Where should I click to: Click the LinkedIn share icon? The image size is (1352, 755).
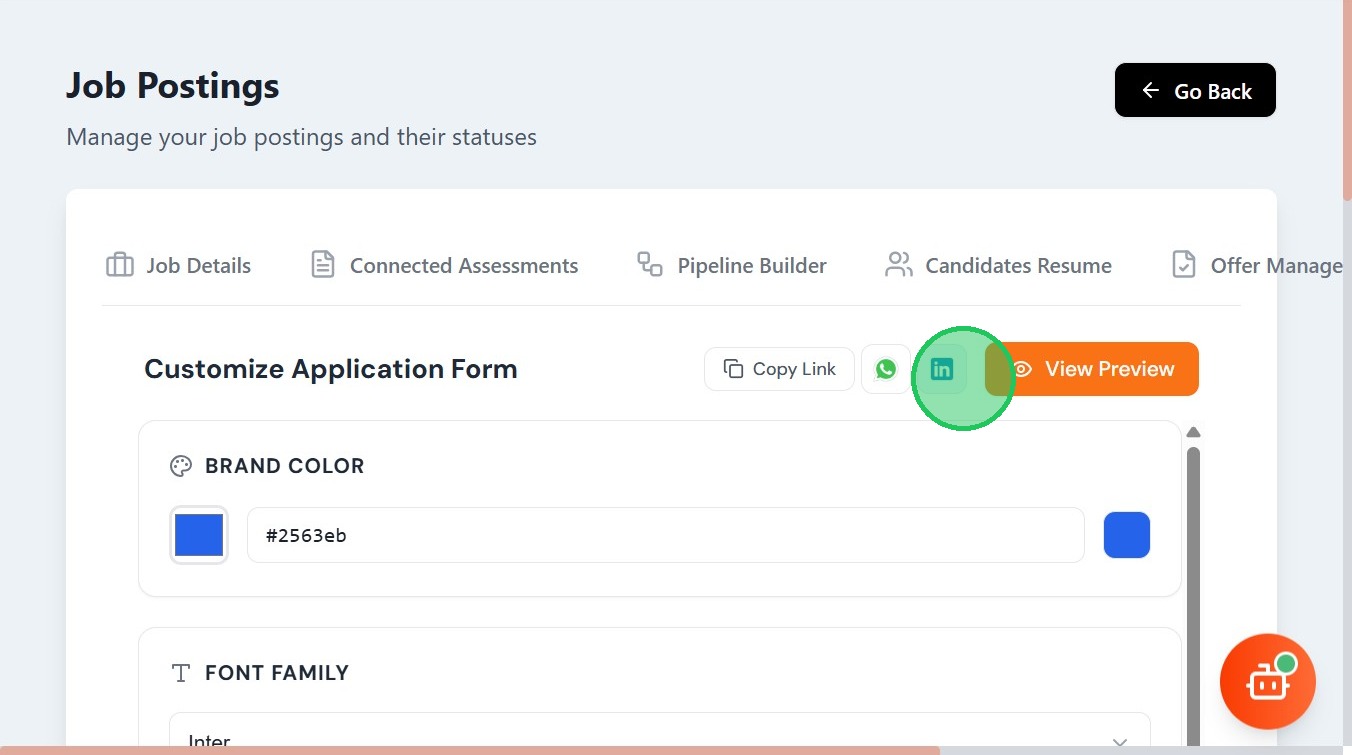pyautogui.click(x=942, y=369)
